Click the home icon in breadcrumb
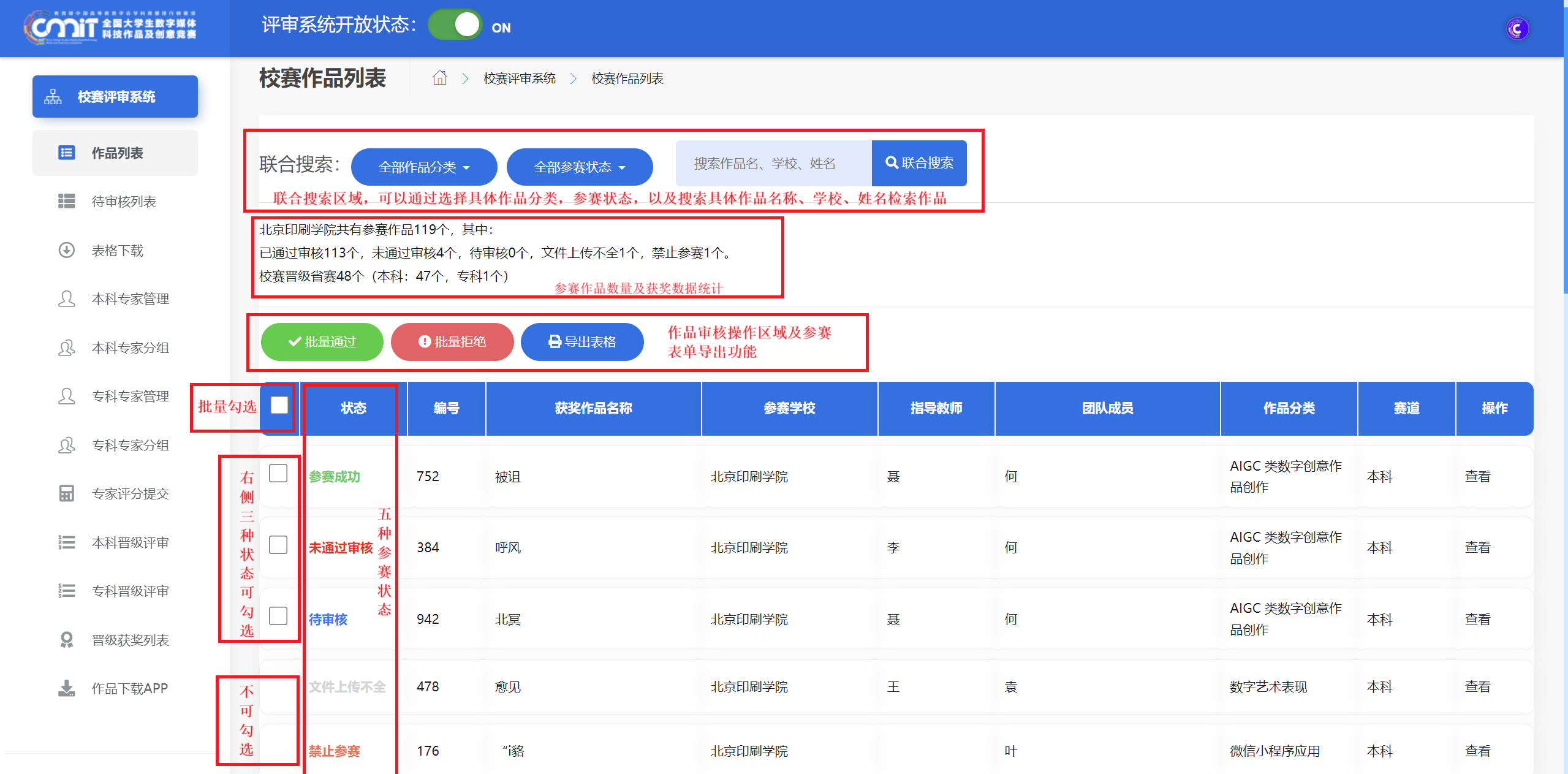Image resolution: width=1568 pixels, height=774 pixels. tap(439, 78)
